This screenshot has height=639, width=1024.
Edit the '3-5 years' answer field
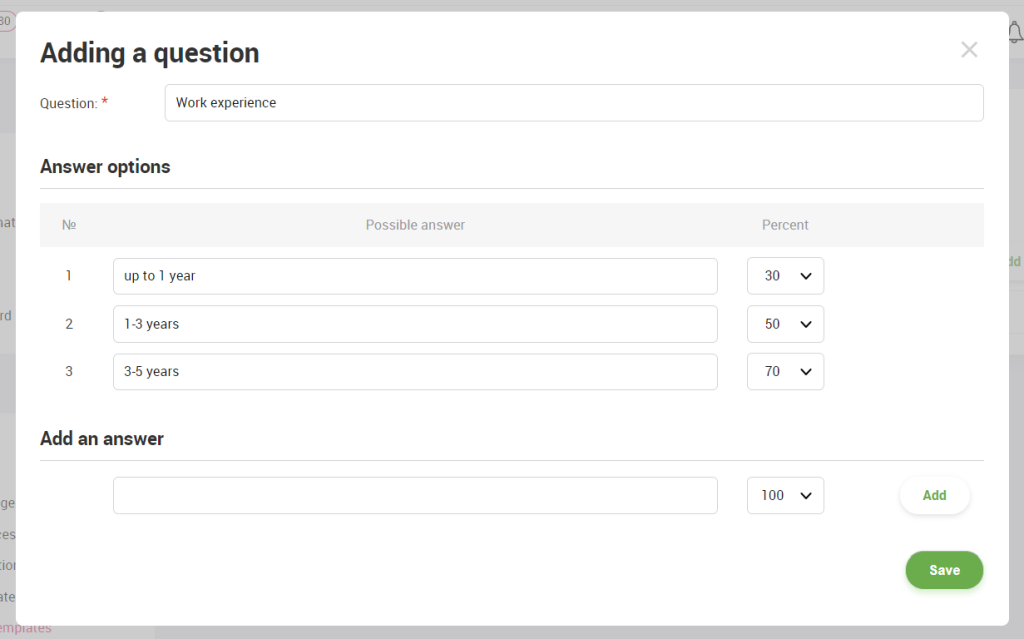click(415, 372)
